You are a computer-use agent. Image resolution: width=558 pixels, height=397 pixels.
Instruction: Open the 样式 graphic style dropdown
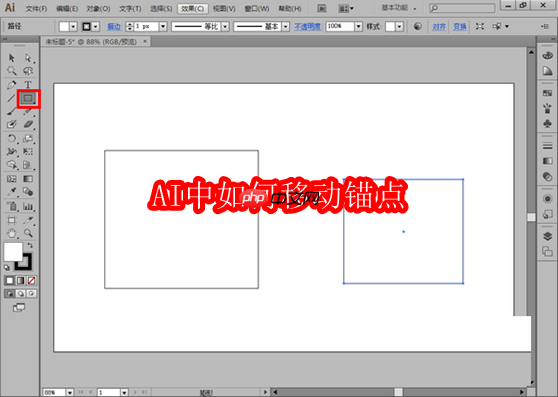click(x=399, y=27)
